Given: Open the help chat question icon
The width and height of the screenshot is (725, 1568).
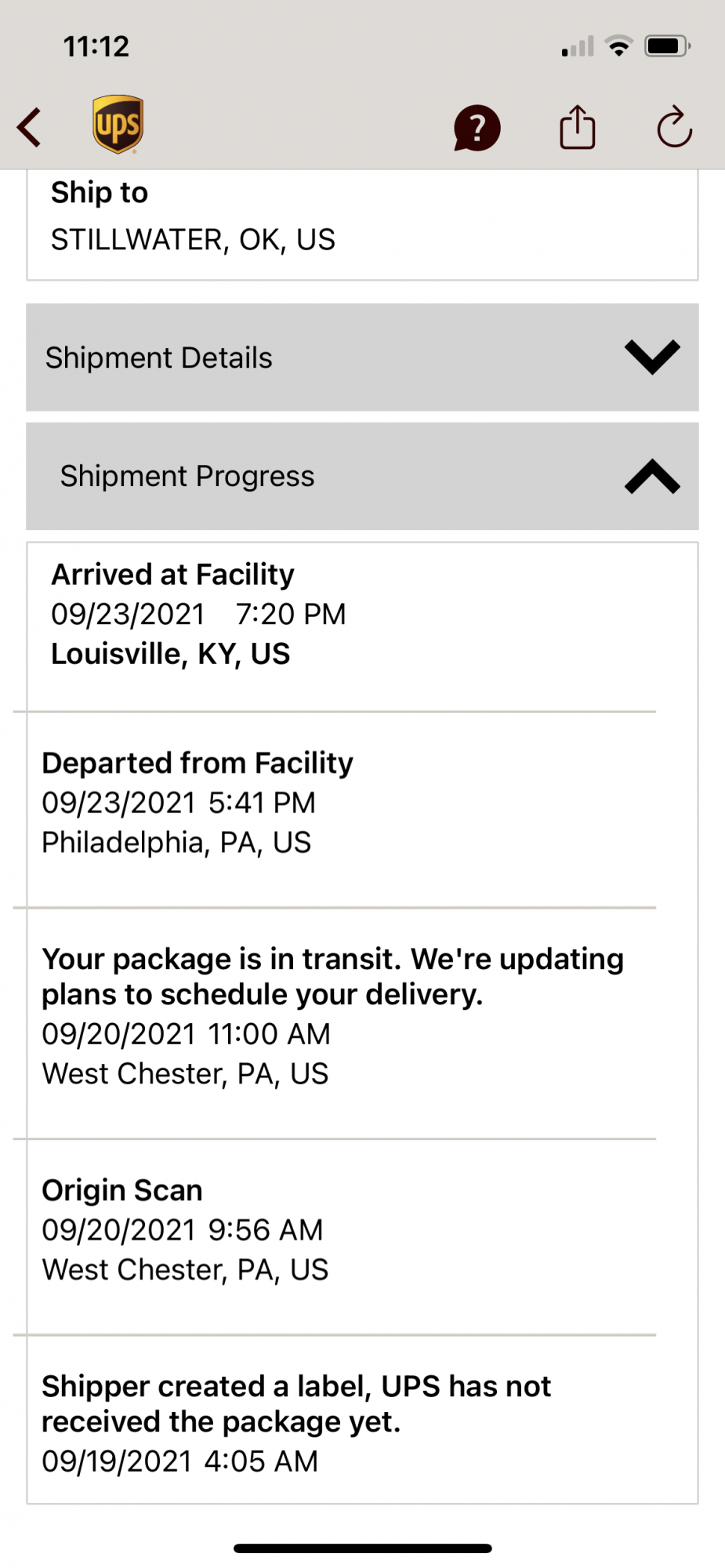Looking at the screenshot, I should click(x=477, y=128).
